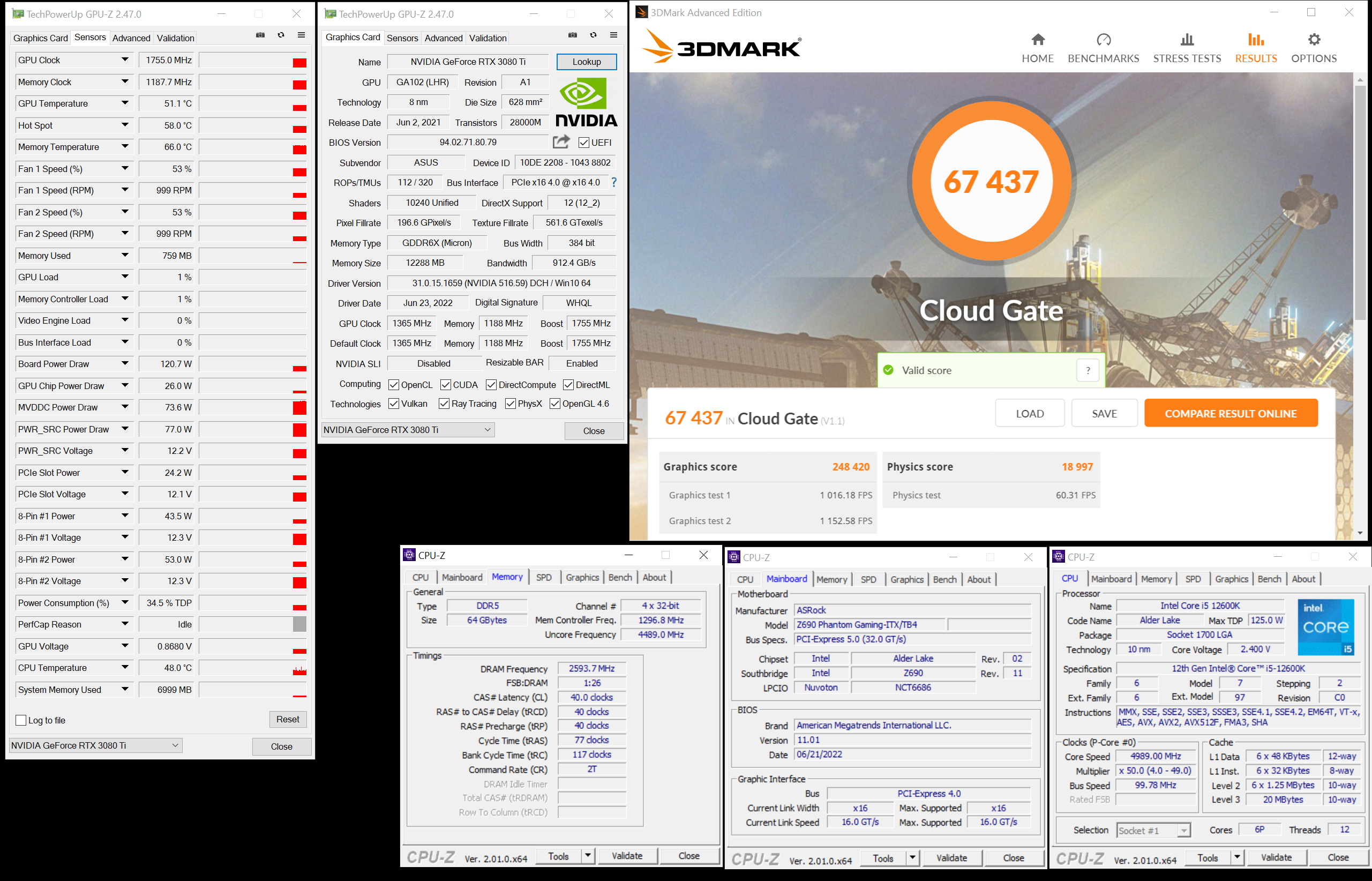Open hamburger menu in GPU-Z Sensors window

point(302,35)
